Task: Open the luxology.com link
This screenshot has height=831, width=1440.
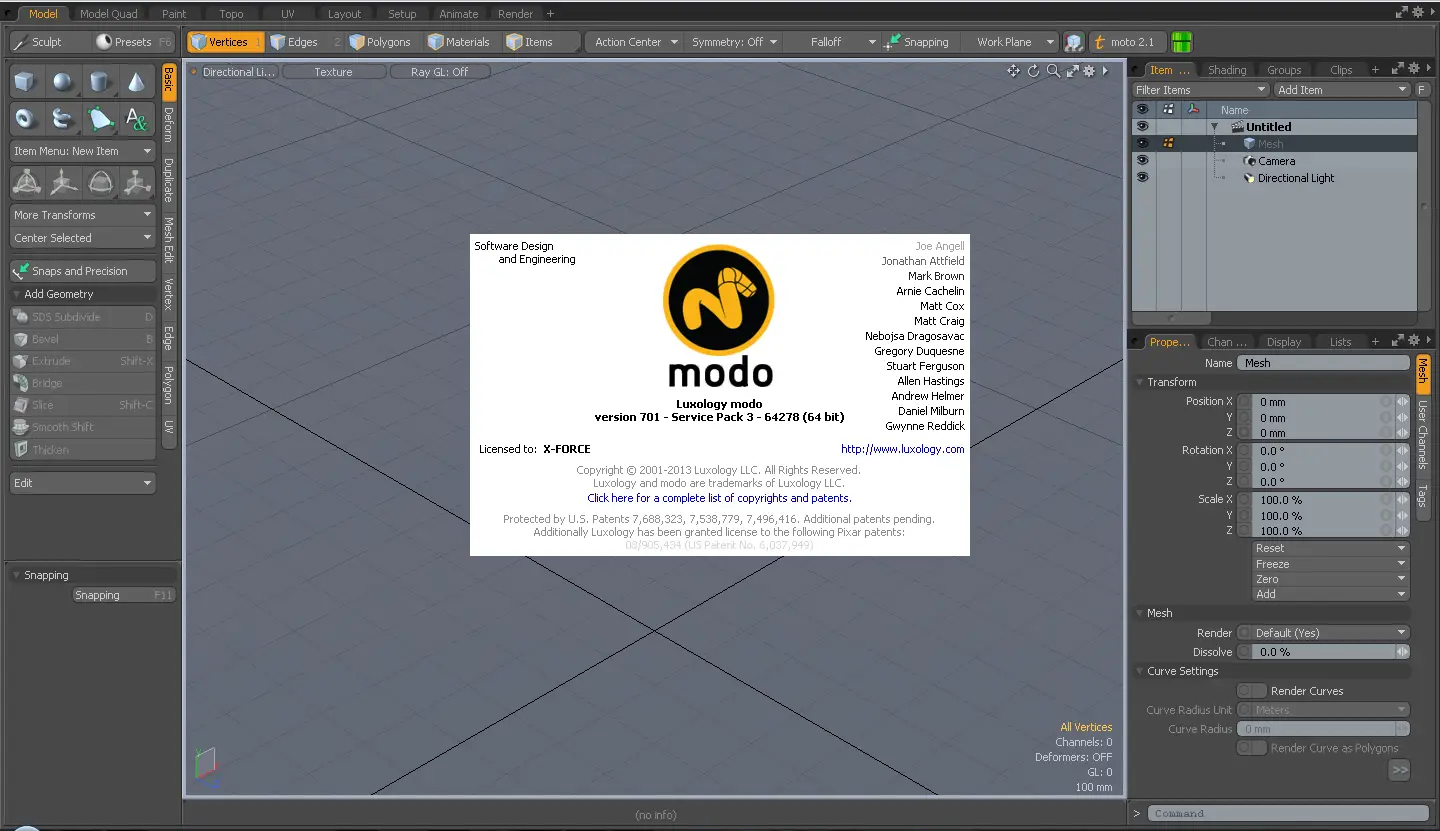Action: point(903,449)
